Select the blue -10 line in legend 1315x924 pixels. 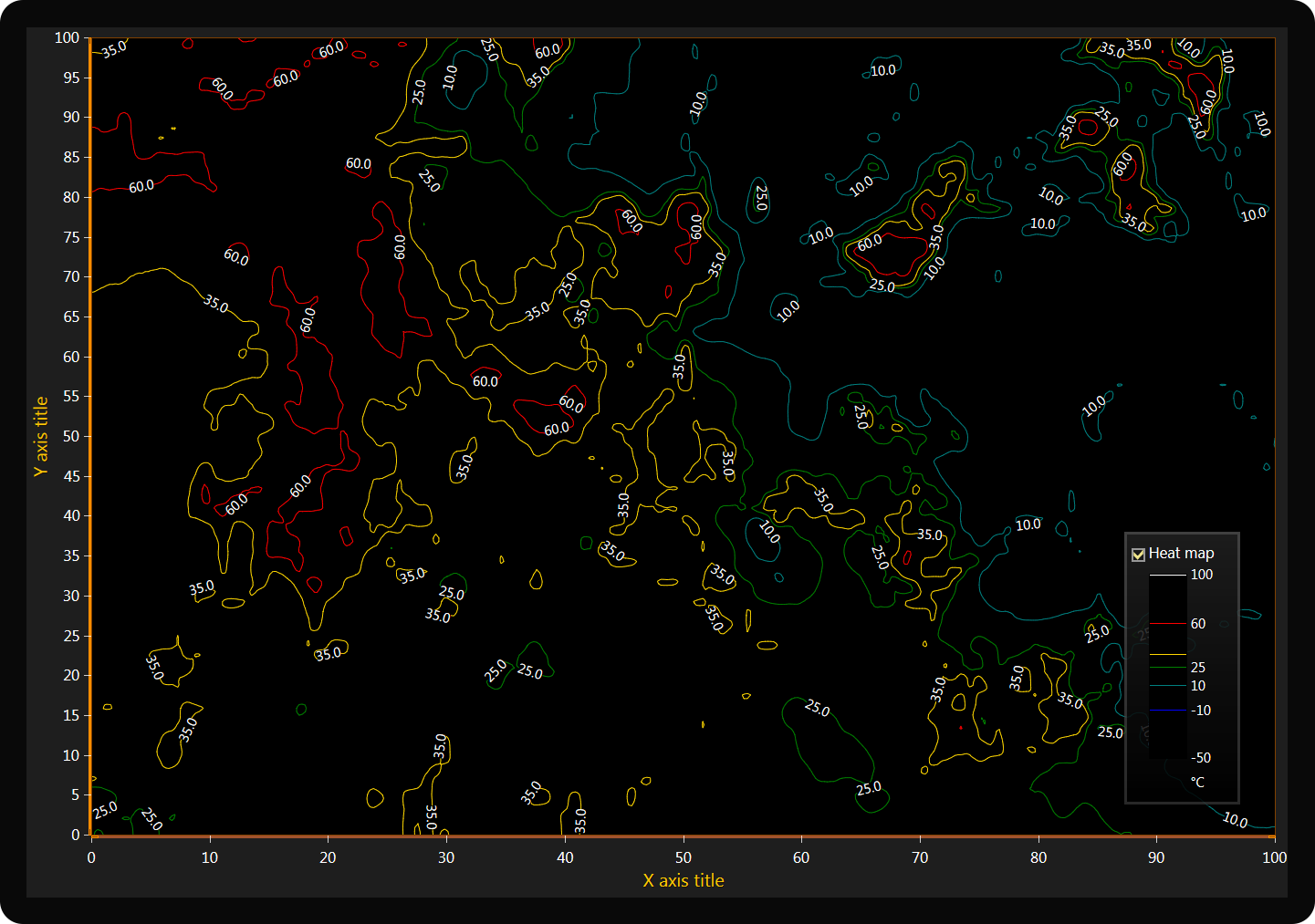tap(1167, 710)
